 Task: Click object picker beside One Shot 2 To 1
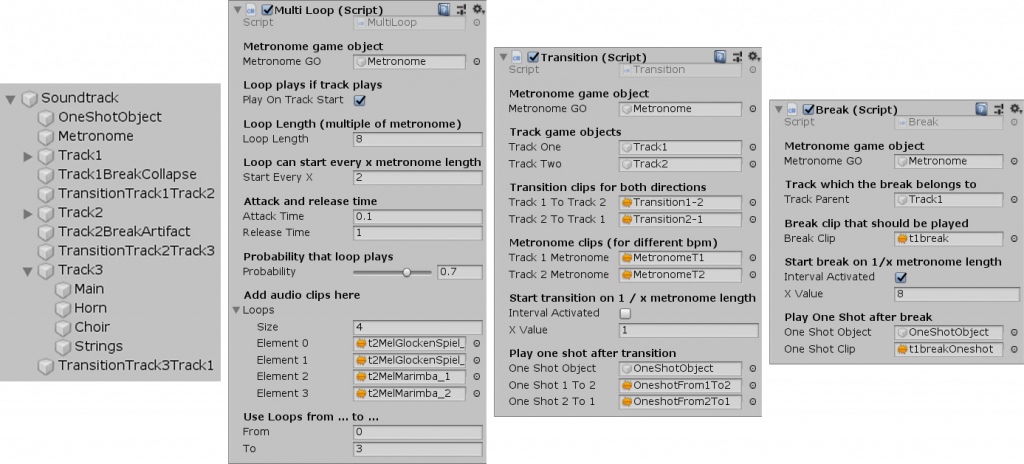click(752, 402)
